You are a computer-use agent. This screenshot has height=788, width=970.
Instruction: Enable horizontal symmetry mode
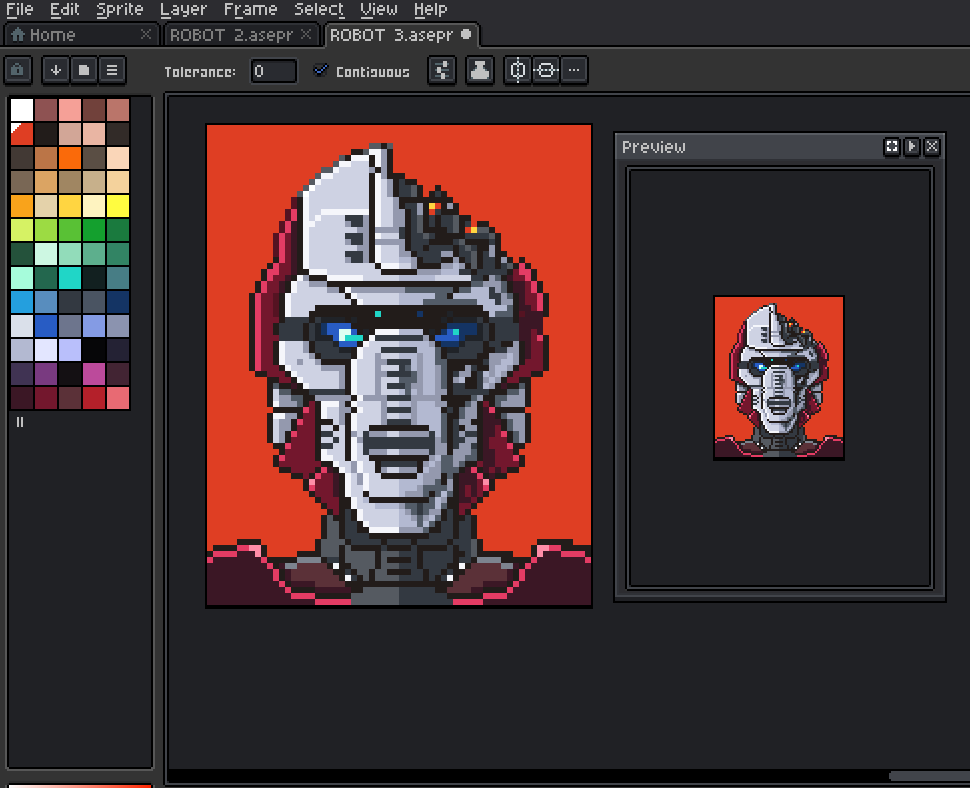click(x=545, y=70)
